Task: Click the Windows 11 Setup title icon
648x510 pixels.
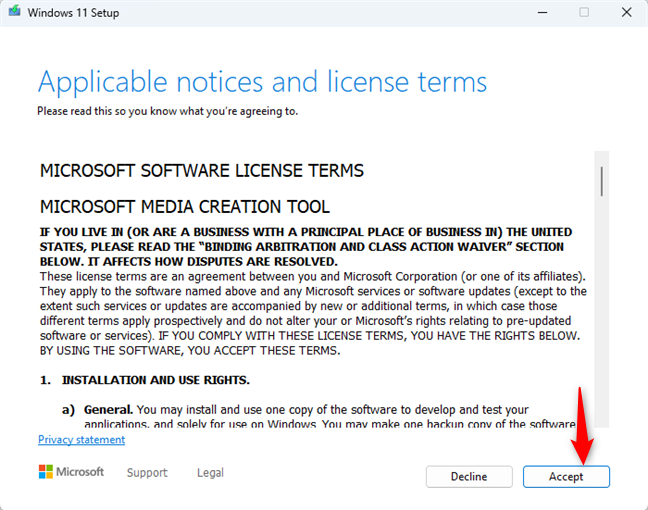Action: [14, 11]
